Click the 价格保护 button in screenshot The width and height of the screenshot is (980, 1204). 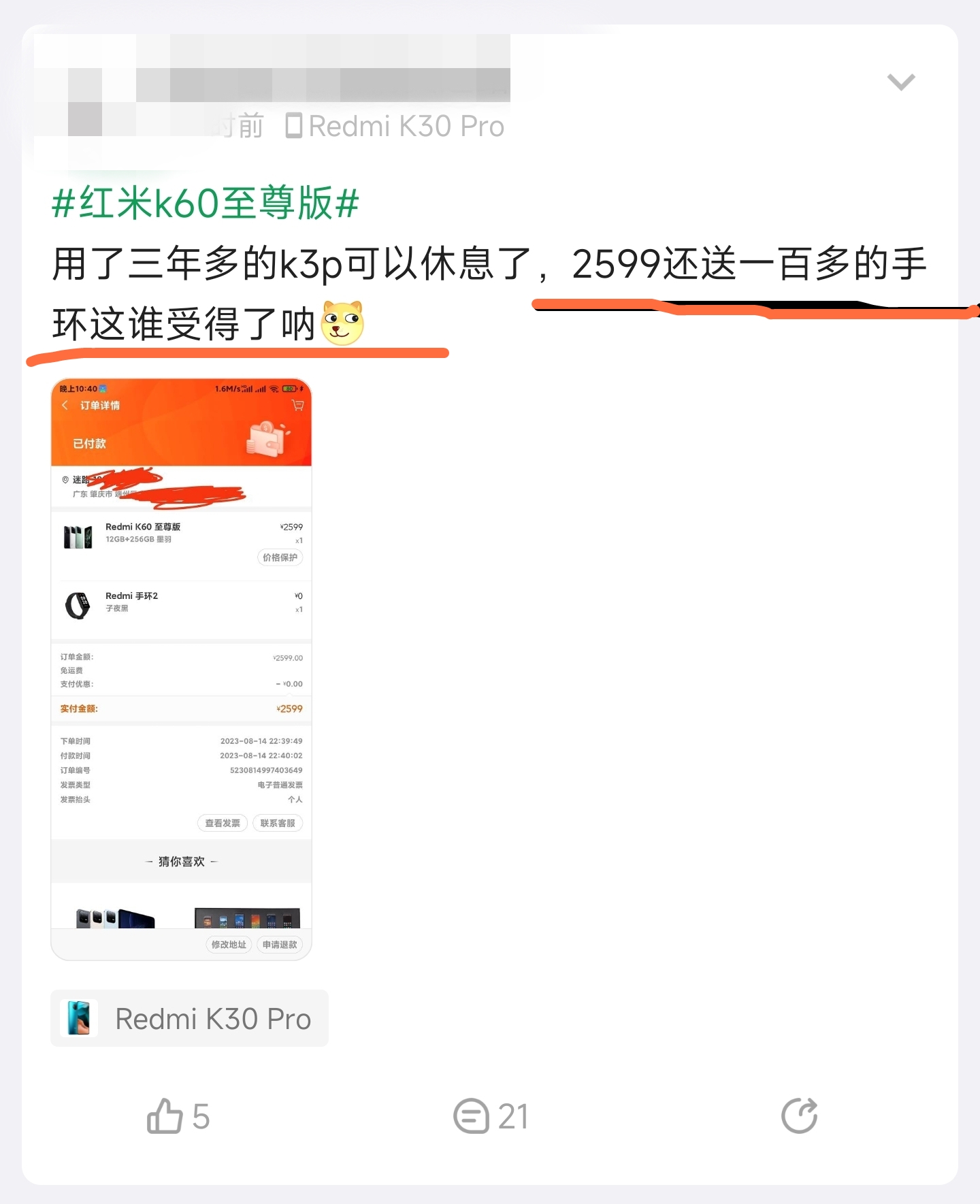(x=280, y=557)
